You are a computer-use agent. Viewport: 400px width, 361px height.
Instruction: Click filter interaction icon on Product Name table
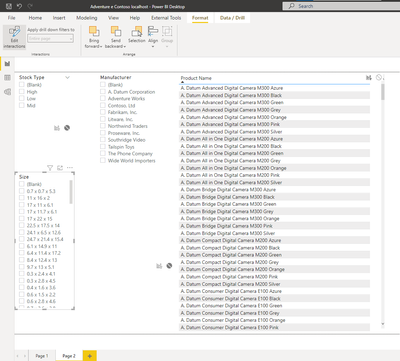click(369, 78)
